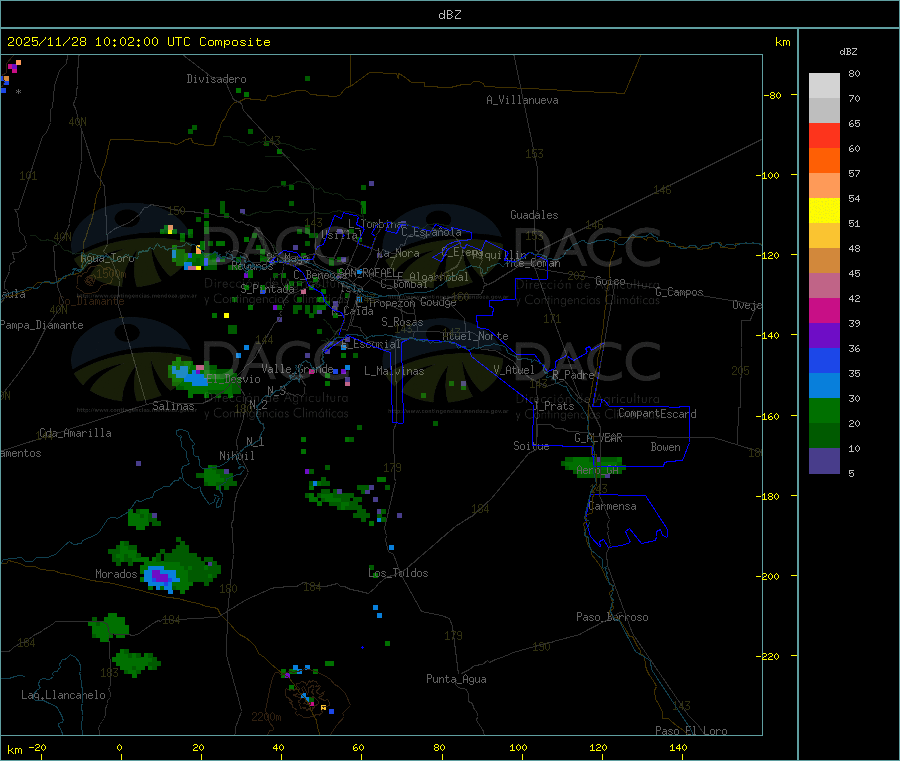The width and height of the screenshot is (900, 761).
Task: Click the A_Villanueva place label
Action: (522, 100)
